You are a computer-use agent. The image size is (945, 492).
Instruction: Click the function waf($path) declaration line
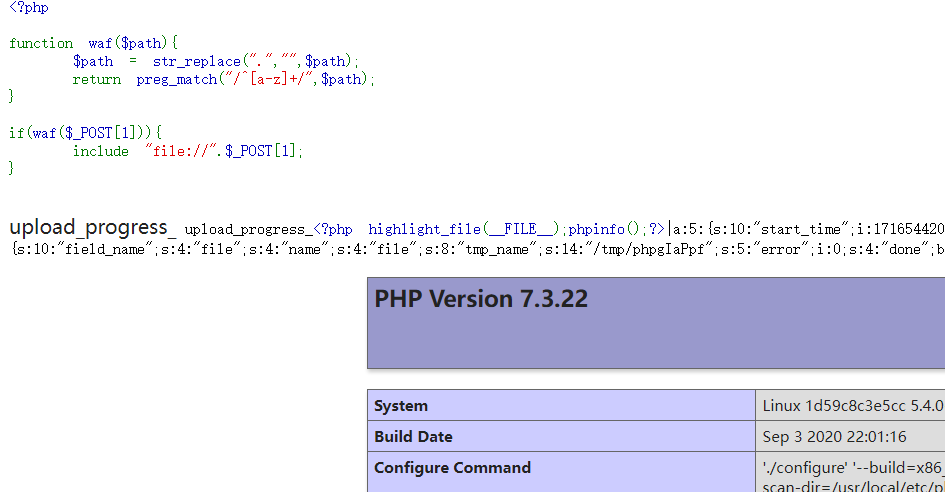point(93,43)
